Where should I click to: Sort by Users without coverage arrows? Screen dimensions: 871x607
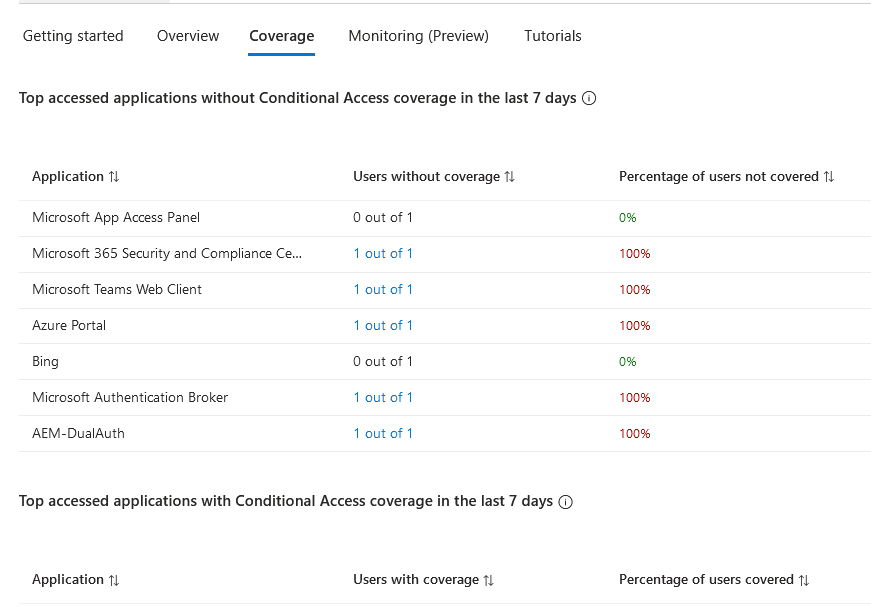tap(510, 177)
